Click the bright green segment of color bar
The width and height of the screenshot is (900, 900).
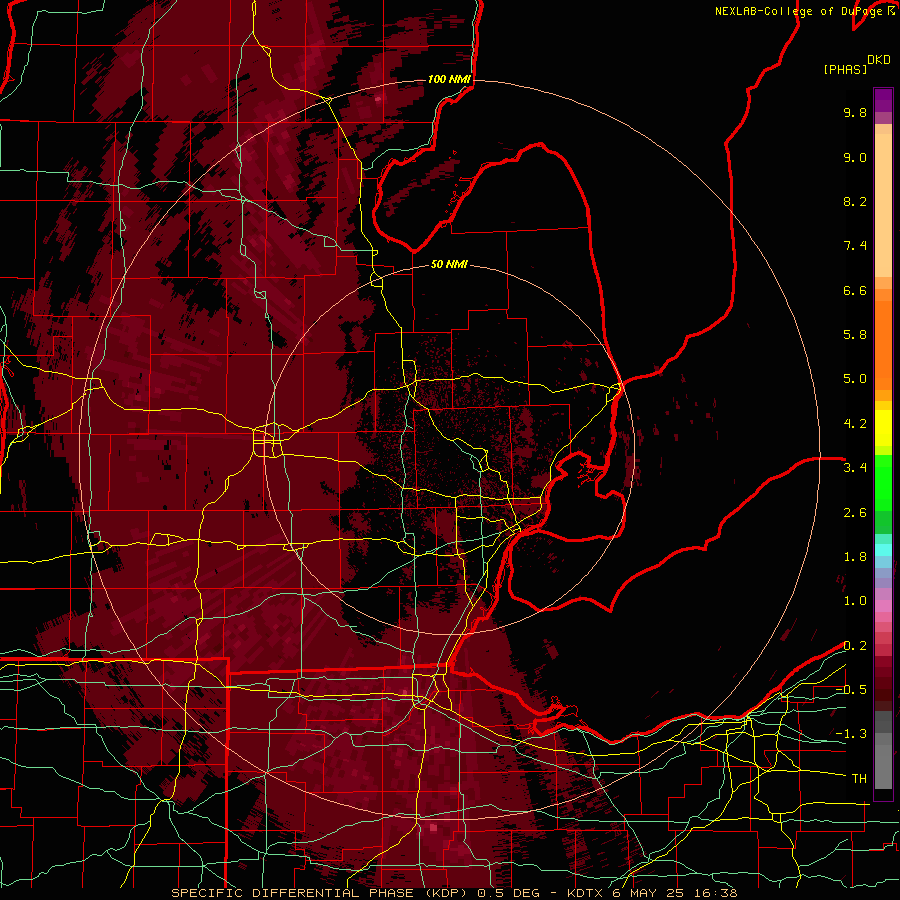coord(883,482)
